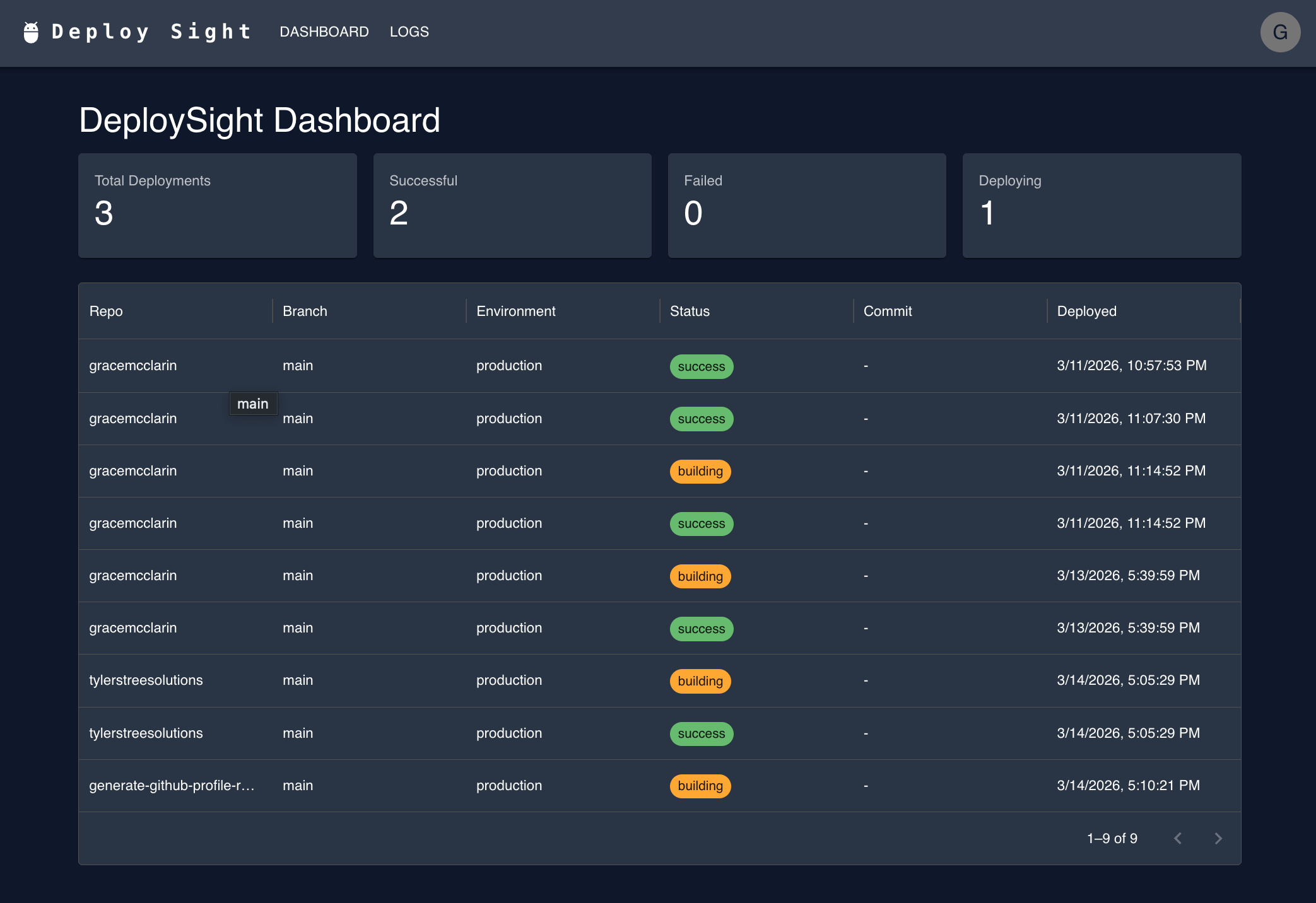Sort by the Repo column header
The height and width of the screenshot is (903, 1316).
tap(106, 311)
